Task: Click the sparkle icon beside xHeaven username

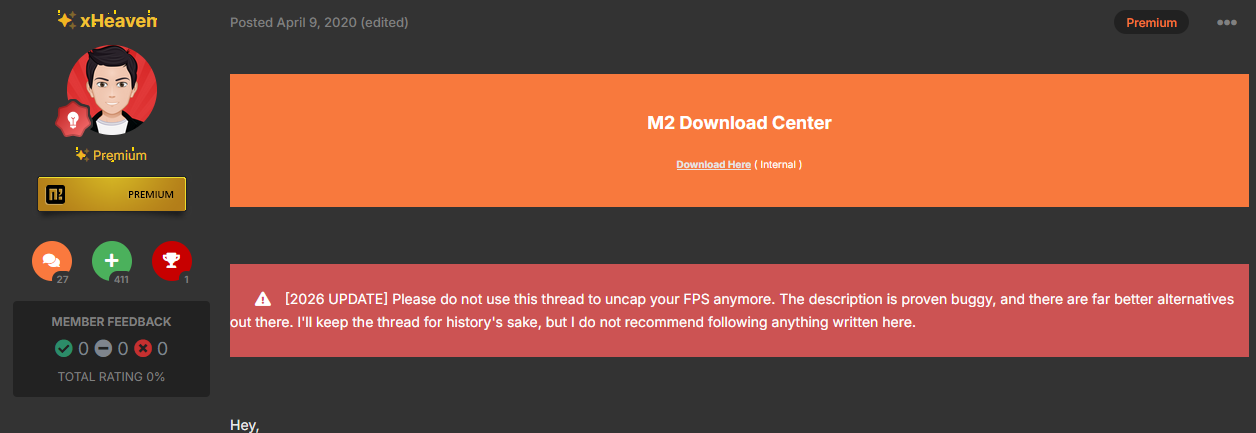Action: pyautogui.click(x=65, y=20)
